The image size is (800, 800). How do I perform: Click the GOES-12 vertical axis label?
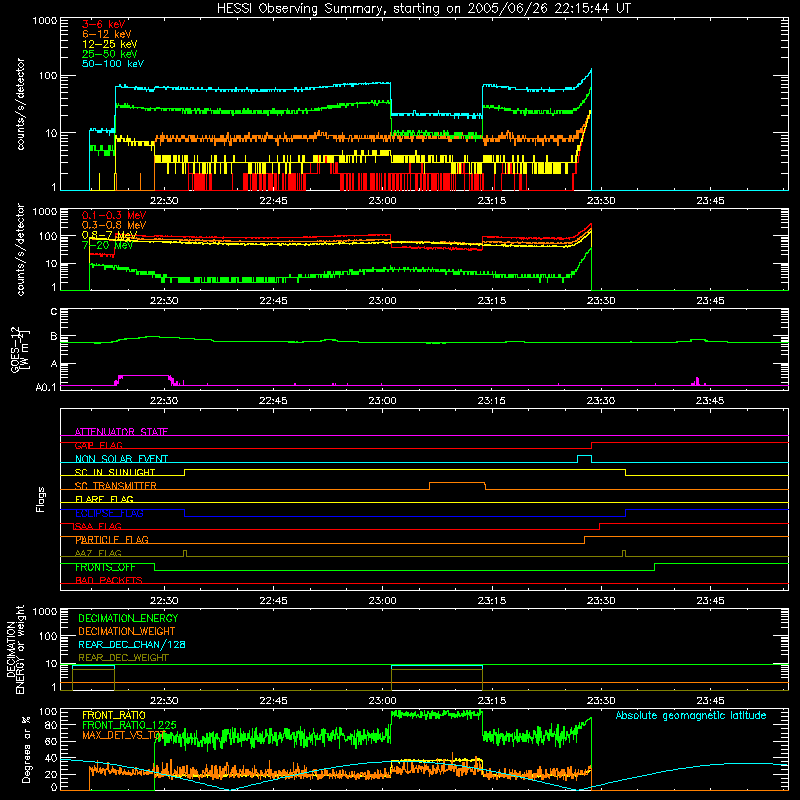20,350
